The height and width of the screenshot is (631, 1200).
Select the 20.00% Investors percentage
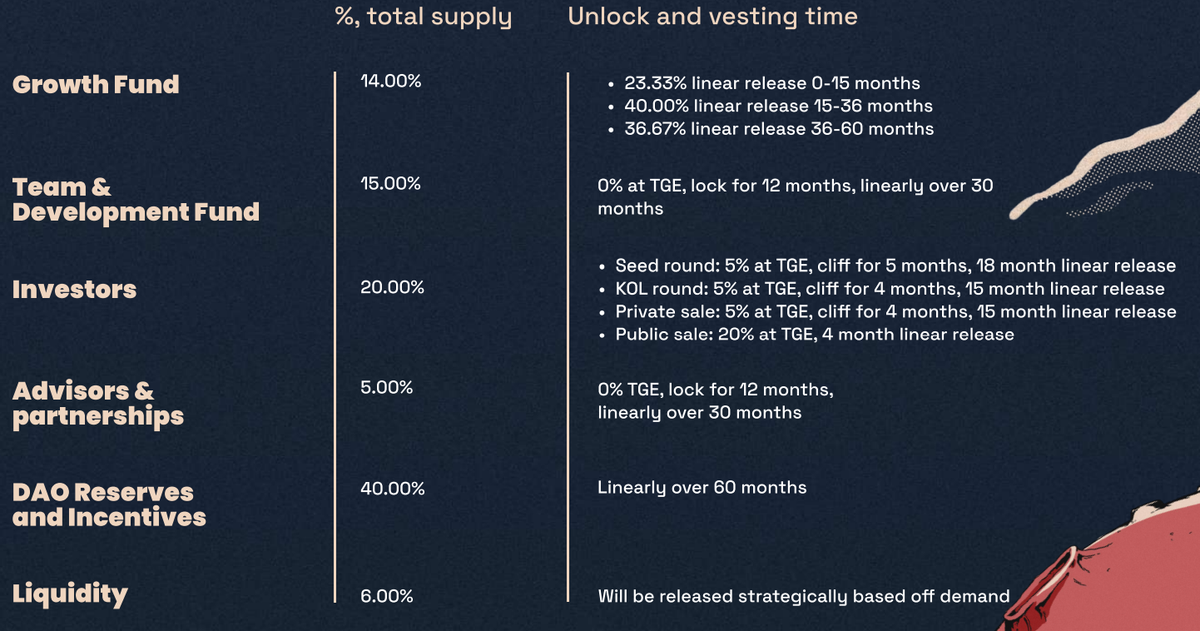[392, 288]
